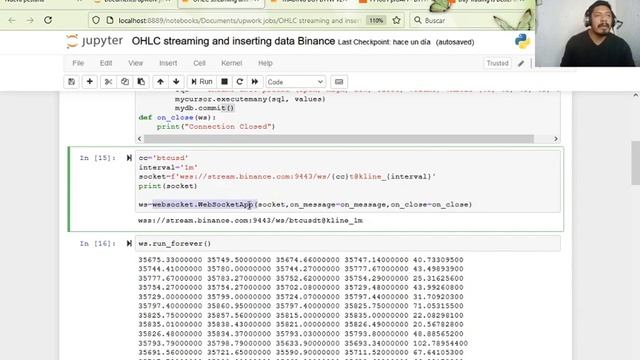
Task: Click Last Checkpoint: hace un día text
Action: [x=384, y=42]
